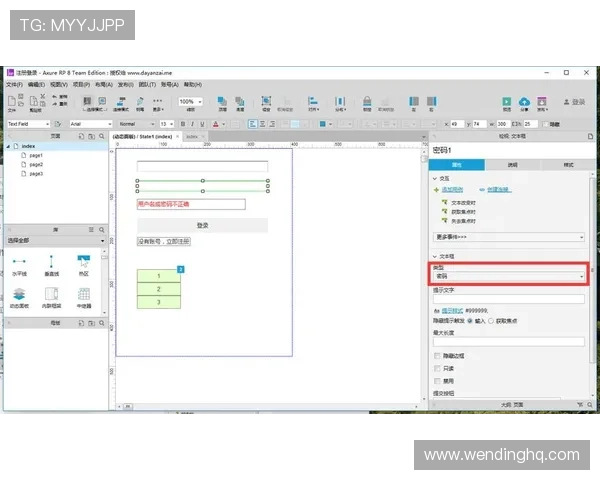Open the Publish (发布) menu
Screen dimensions: 600x480
(x=125, y=85)
